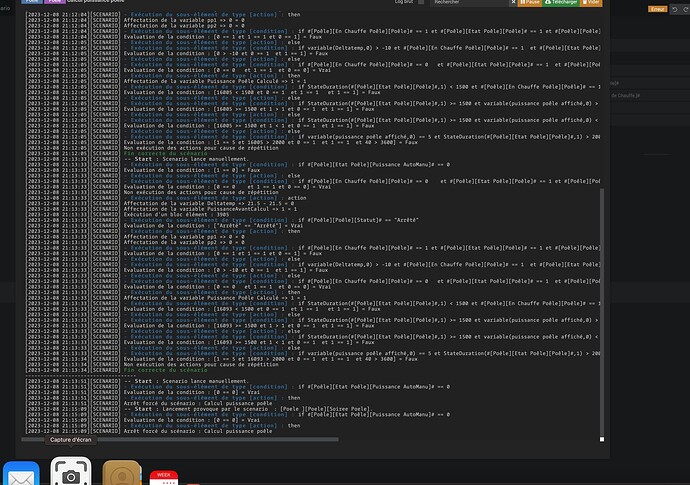
Task: Select the 21:13:51 "Scenario lance manuellement" line
Action: click(x=186, y=381)
